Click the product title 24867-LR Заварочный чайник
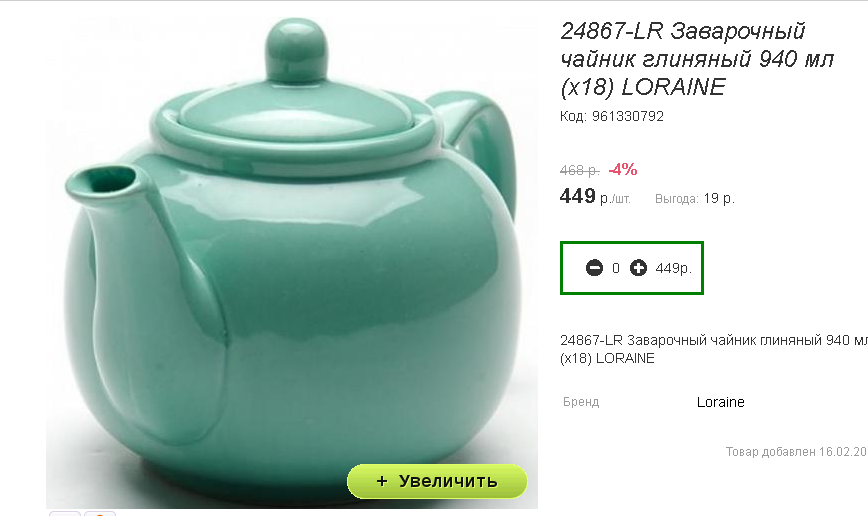This screenshot has width=868, height=516. point(698,58)
